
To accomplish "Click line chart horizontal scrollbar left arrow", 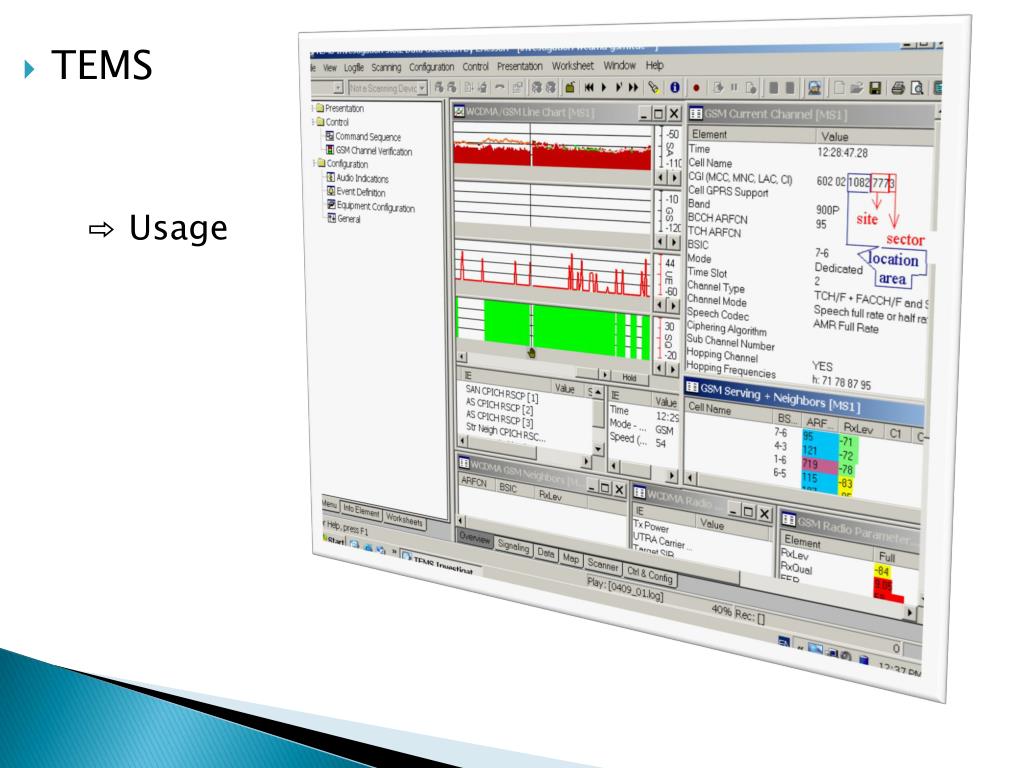I will point(462,357).
